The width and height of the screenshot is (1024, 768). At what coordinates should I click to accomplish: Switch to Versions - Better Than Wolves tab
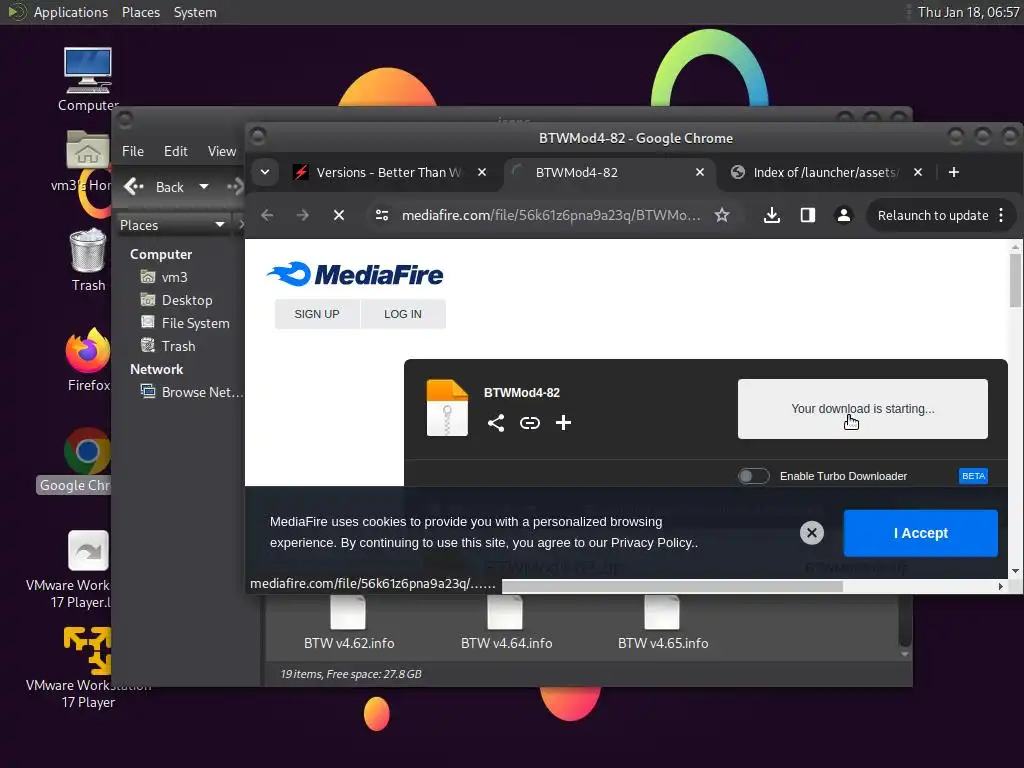[x=389, y=172]
